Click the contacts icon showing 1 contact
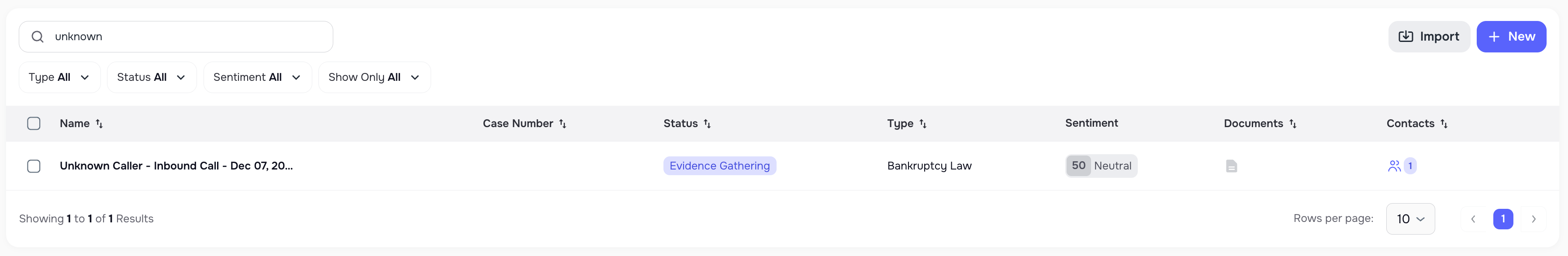Screen dimensions: 1568x256 tap(1402, 165)
